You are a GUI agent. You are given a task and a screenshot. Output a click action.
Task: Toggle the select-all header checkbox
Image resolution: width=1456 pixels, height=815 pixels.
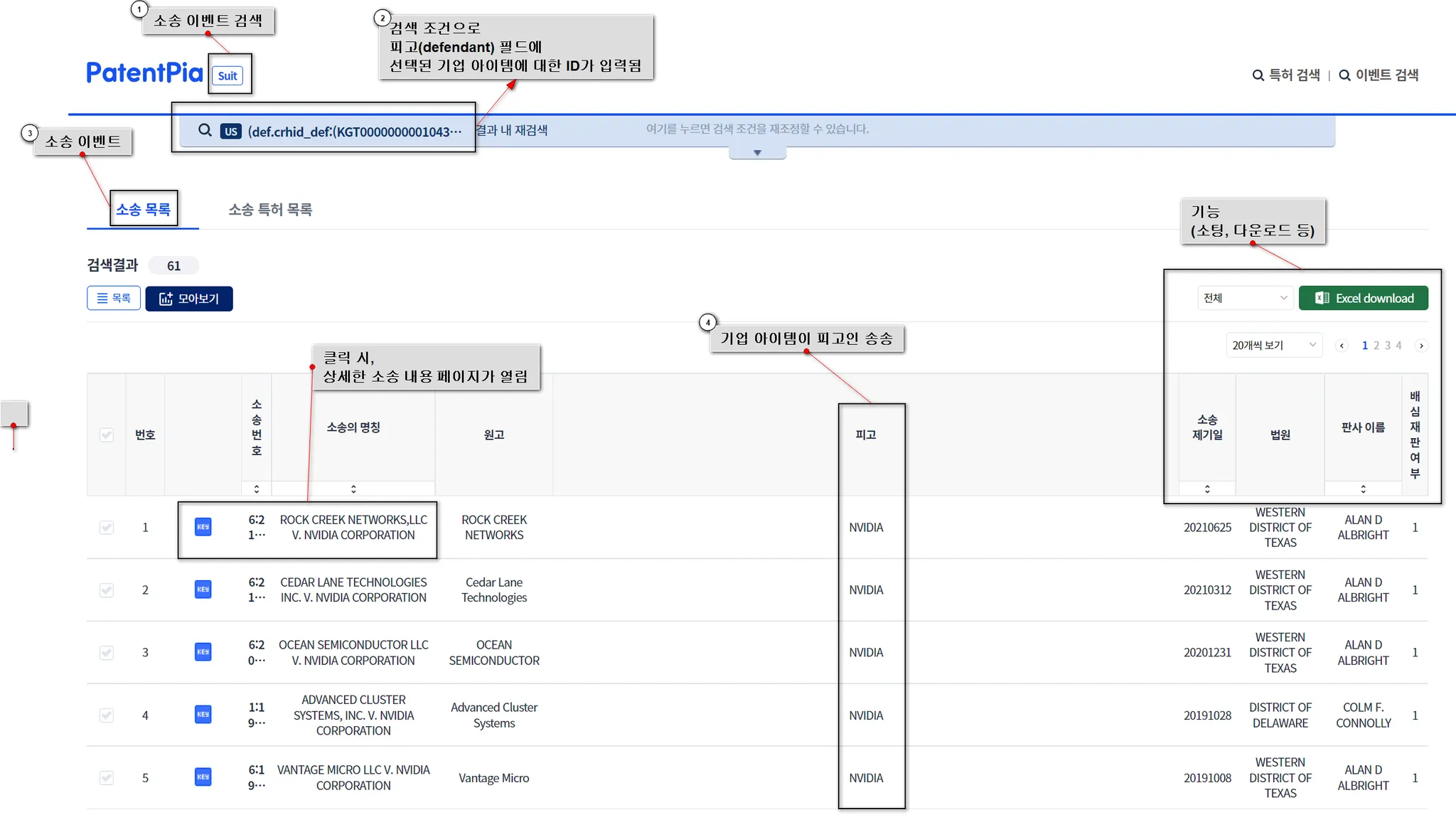[x=107, y=435]
